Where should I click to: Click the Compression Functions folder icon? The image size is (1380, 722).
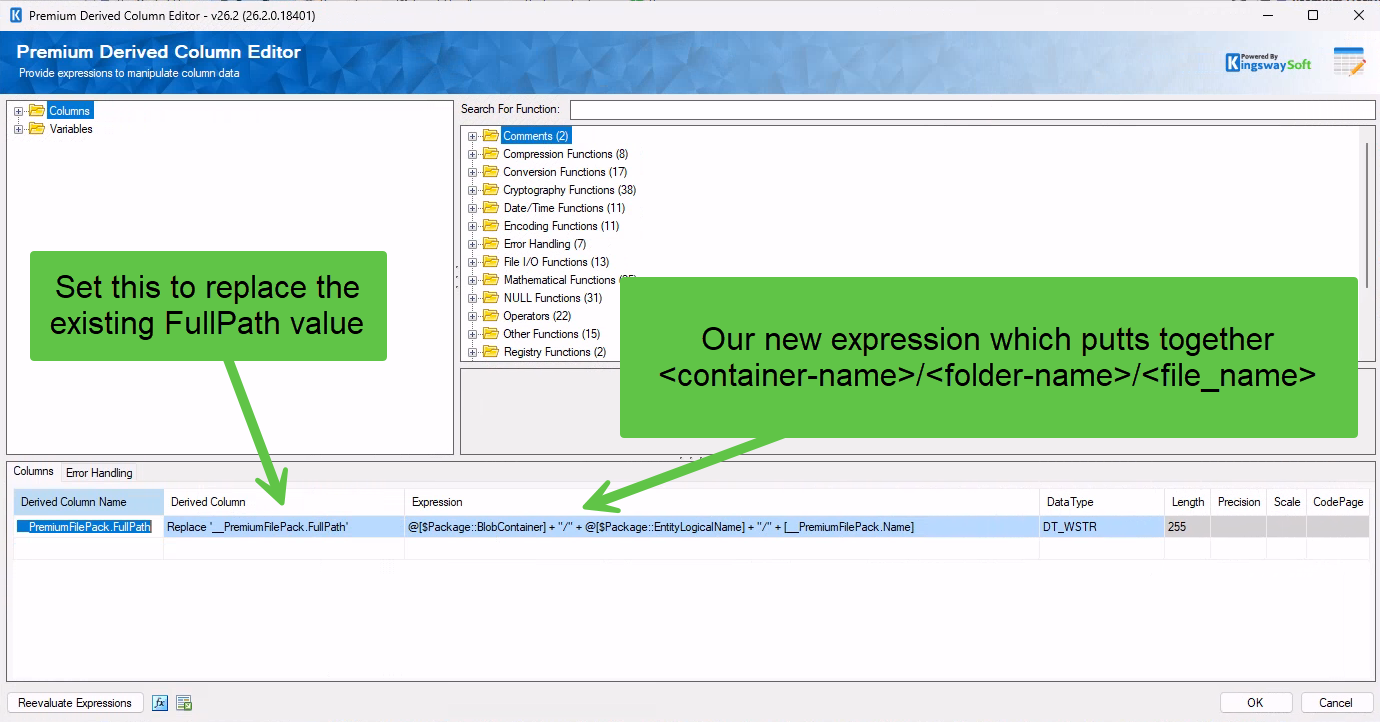point(490,154)
